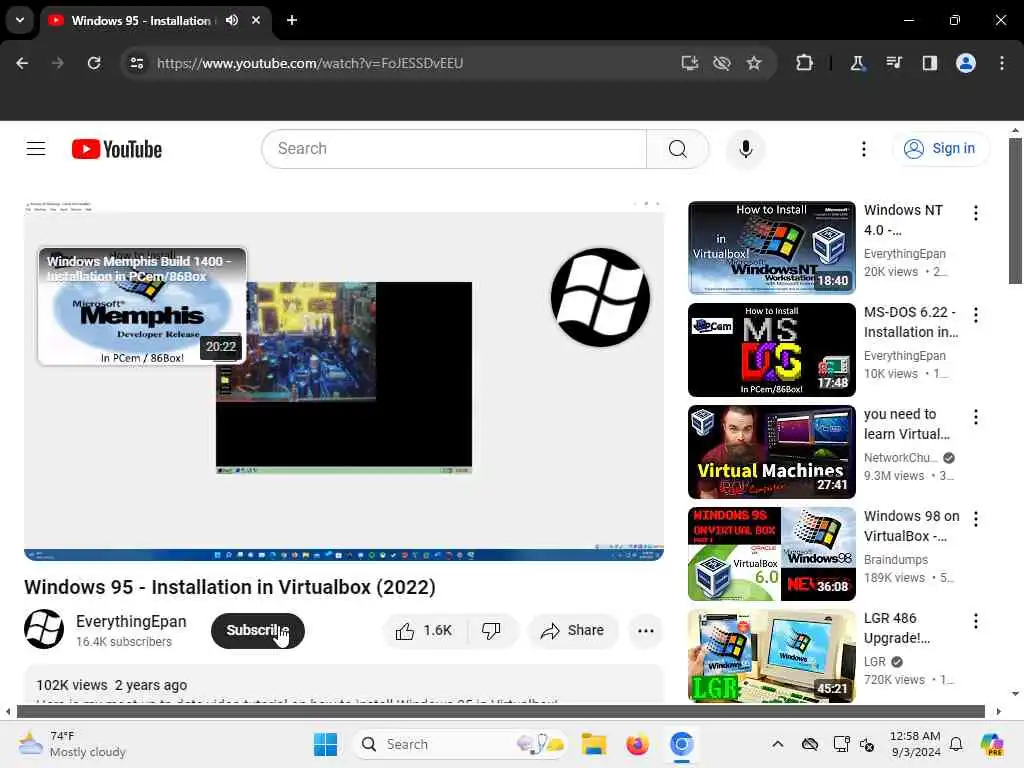Open the Windows Start button

pos(325,744)
